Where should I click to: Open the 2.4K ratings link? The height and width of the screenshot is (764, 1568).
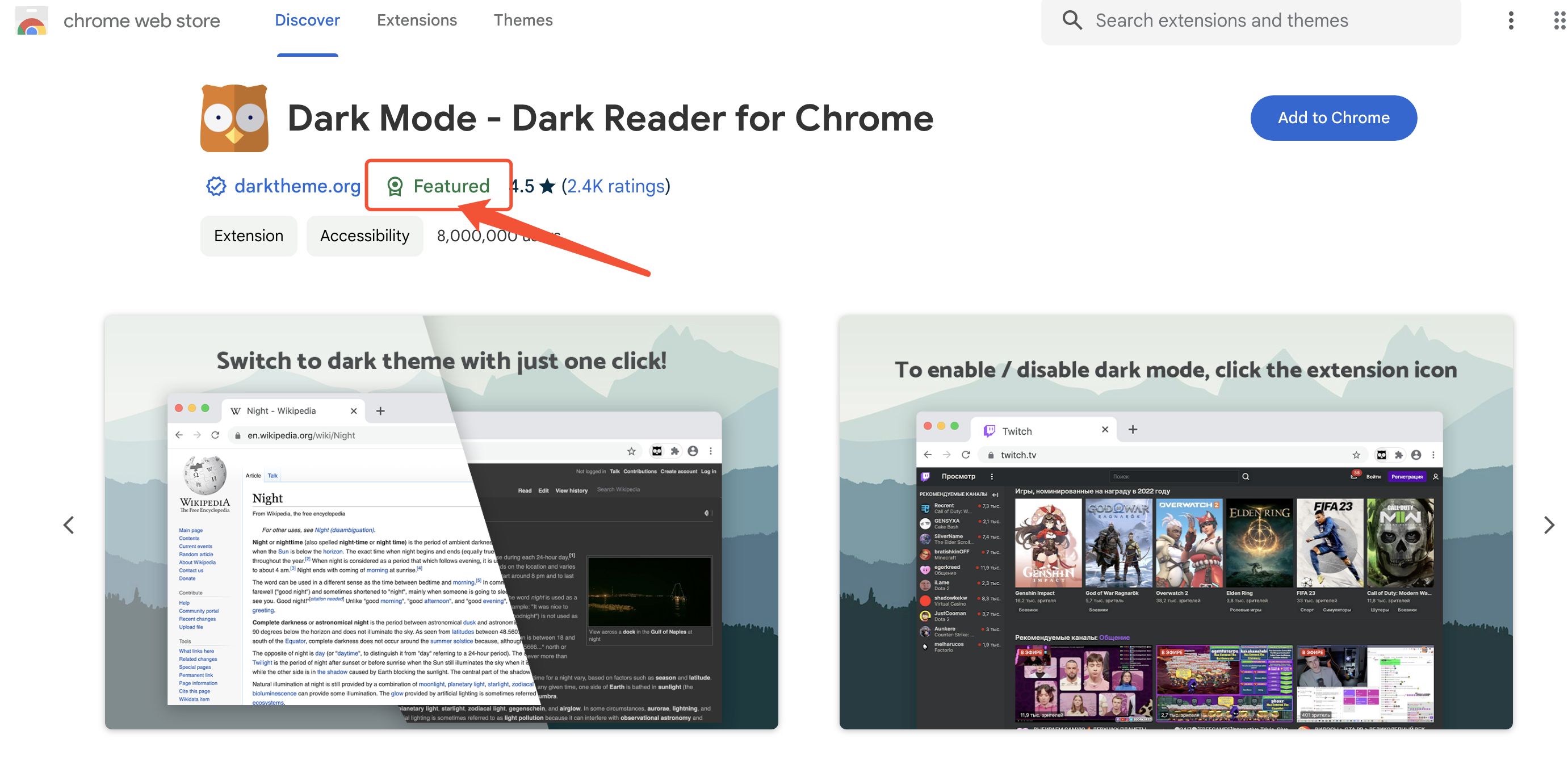(x=615, y=186)
